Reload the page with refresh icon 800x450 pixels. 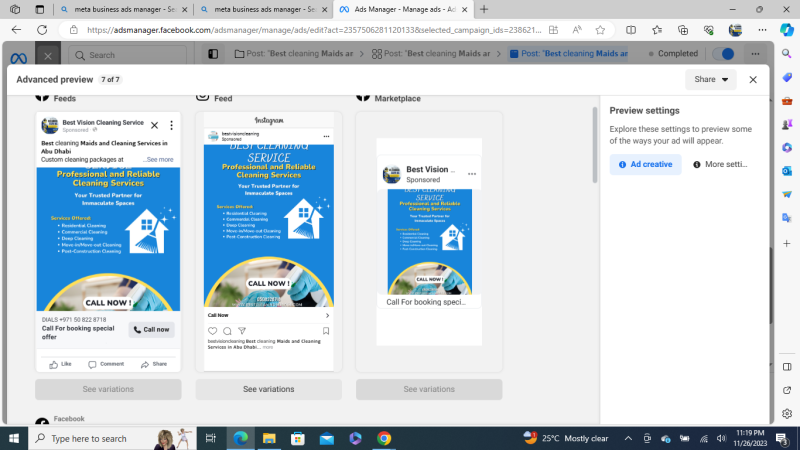point(42,30)
